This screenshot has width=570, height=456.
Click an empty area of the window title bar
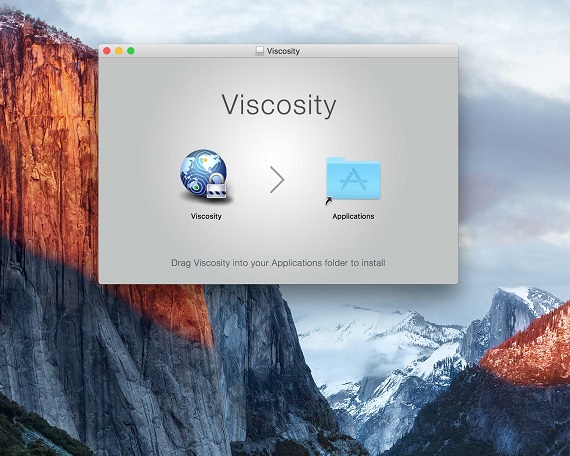(378, 51)
